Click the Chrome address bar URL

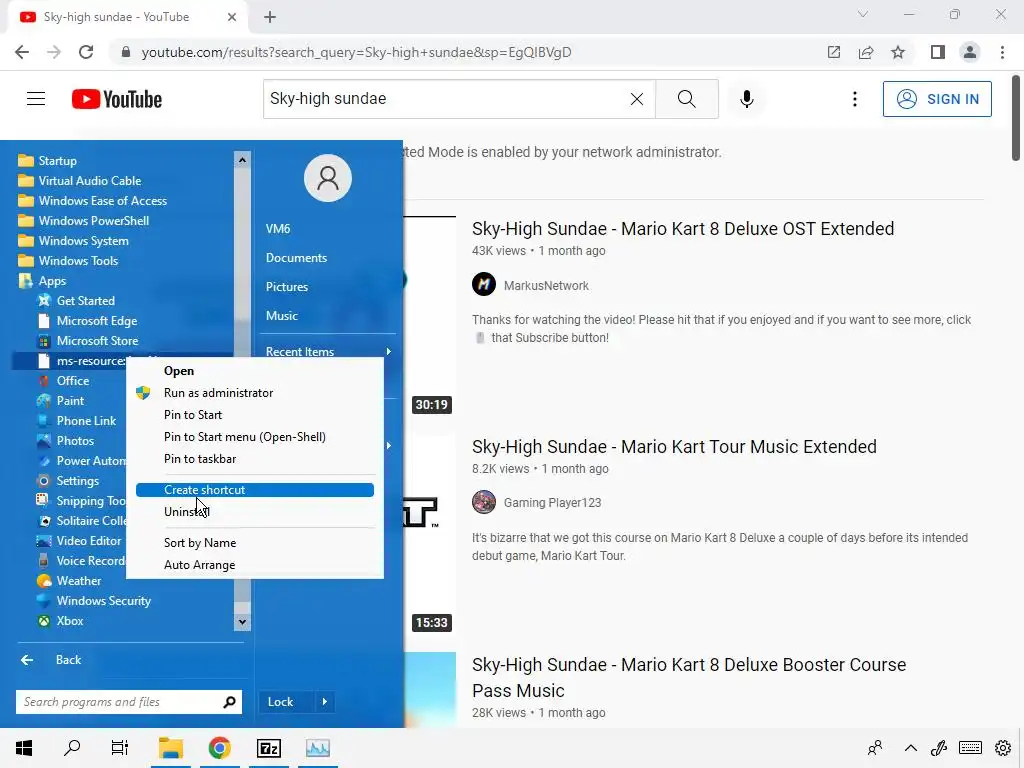pyautogui.click(x=356, y=52)
